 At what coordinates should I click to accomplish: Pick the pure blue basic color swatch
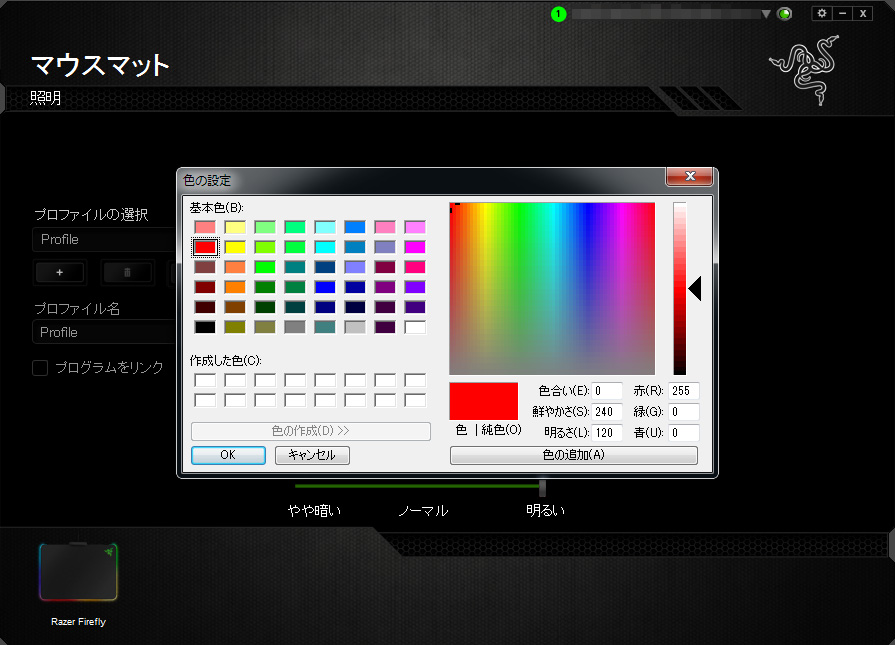click(x=325, y=287)
